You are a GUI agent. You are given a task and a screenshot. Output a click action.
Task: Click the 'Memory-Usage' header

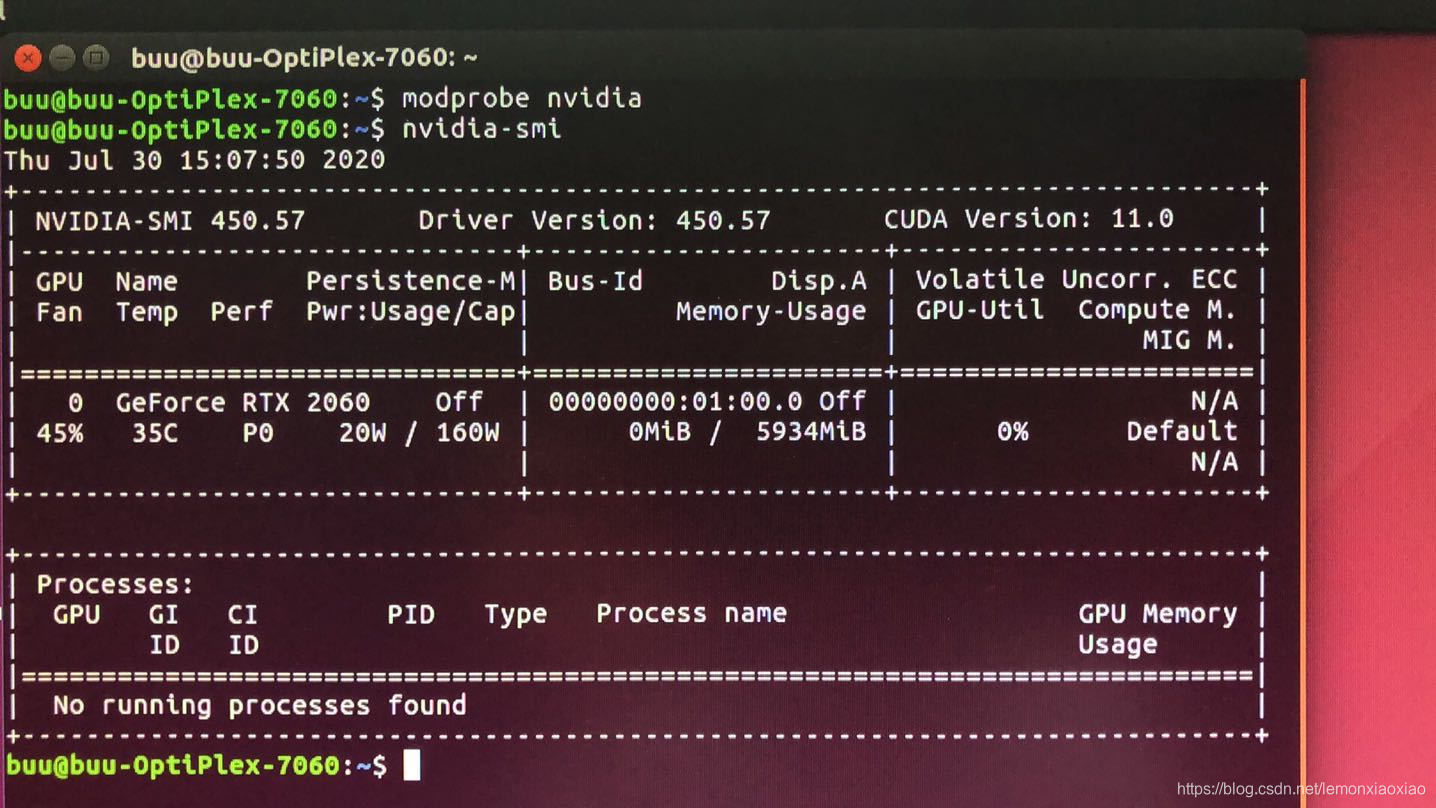771,312
